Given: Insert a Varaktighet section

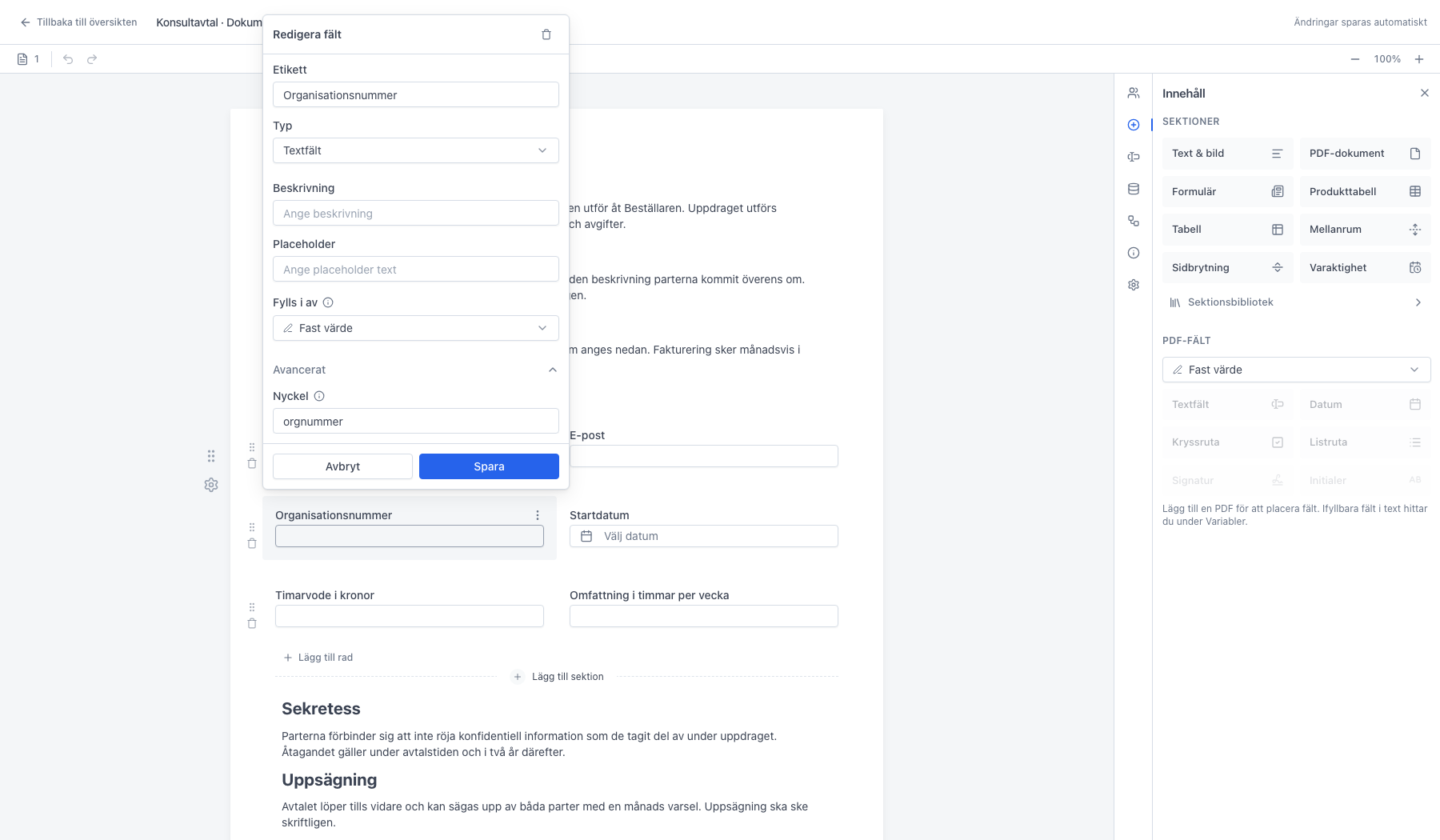Looking at the screenshot, I should click(1366, 268).
